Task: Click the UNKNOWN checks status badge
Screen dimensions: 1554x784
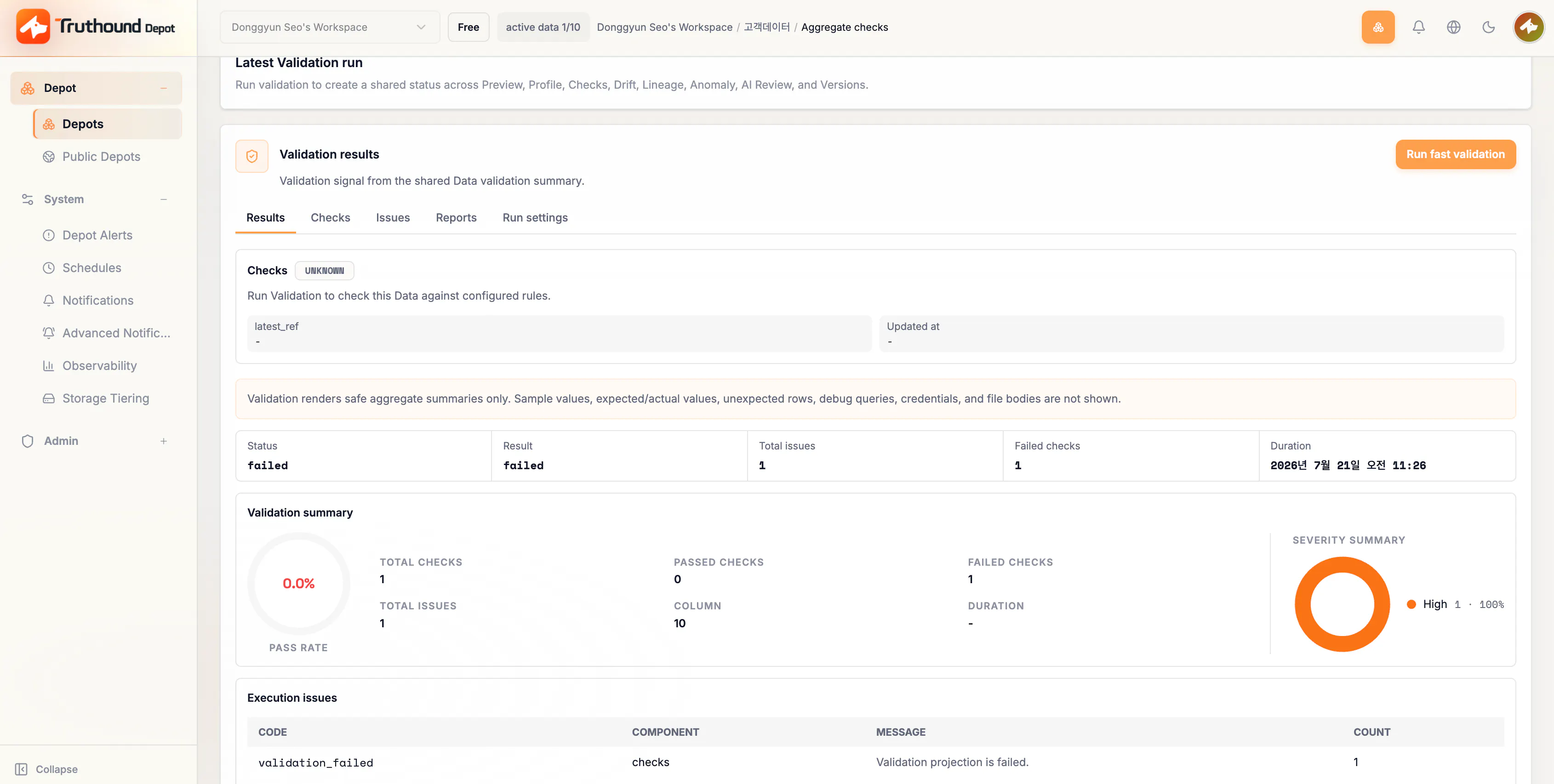Action: click(x=324, y=271)
